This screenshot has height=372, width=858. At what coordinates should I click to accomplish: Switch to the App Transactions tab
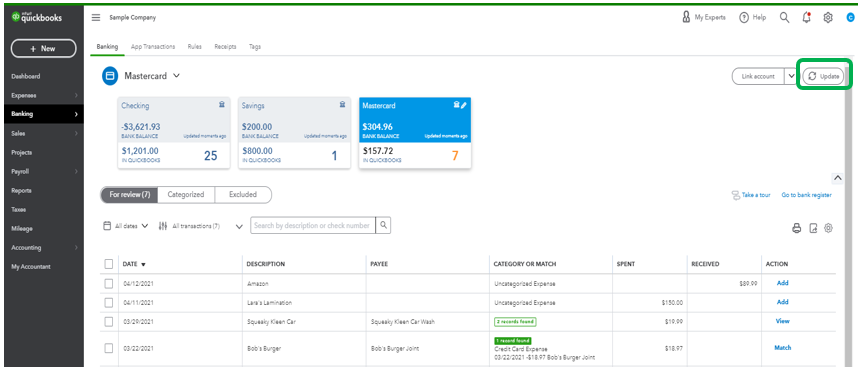click(x=153, y=47)
